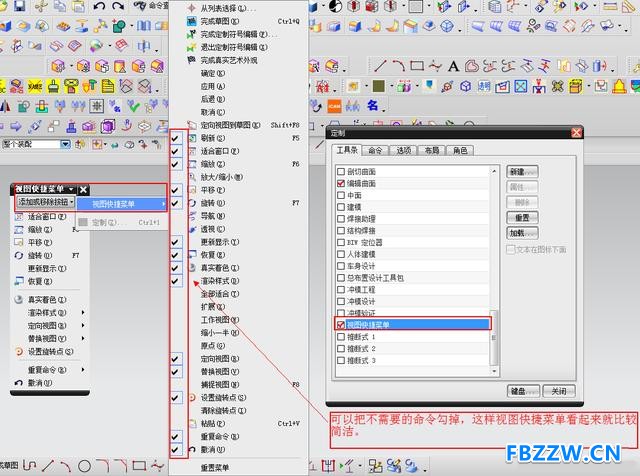This screenshot has width=640, height=476.
Task: Enable the 建模 toolbar checkbox
Action: coord(341,207)
